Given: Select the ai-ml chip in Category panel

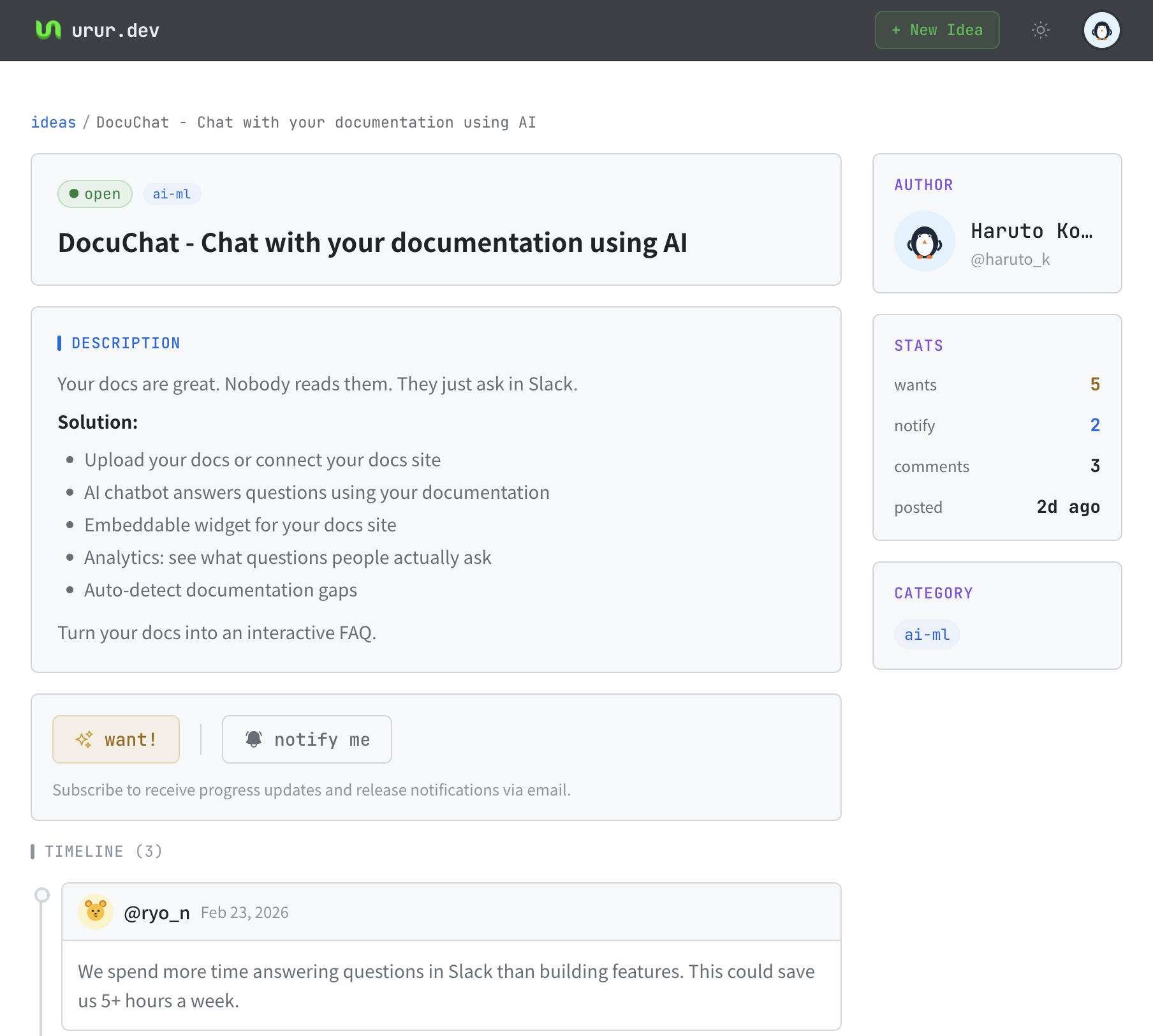Looking at the screenshot, I should (926, 634).
